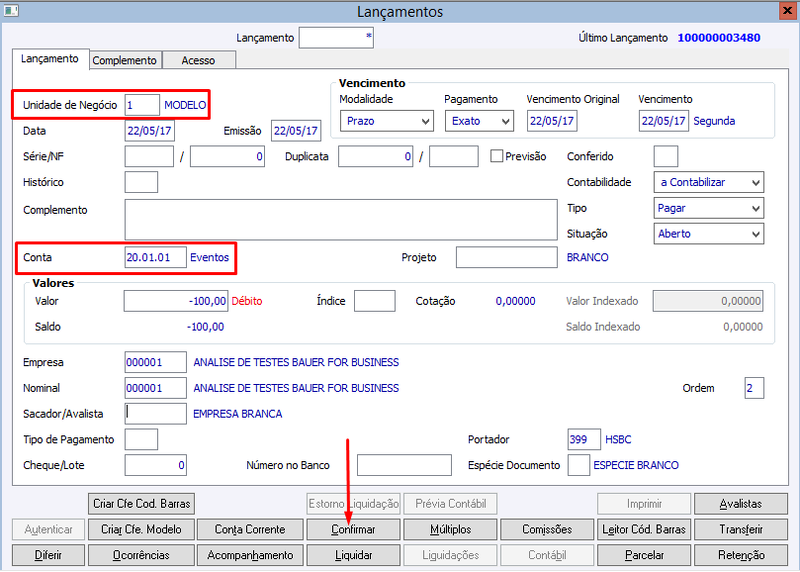800x572 pixels.
Task: Click the Liquidar button
Action: (353, 555)
